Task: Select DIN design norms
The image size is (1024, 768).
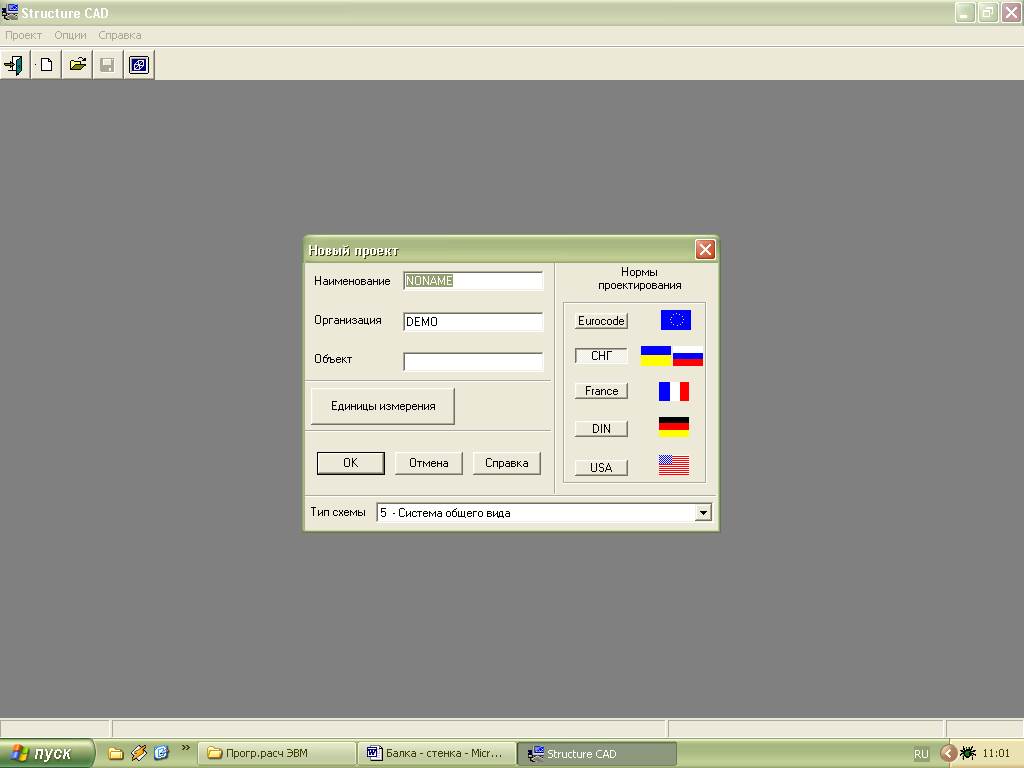Action: coord(601,428)
